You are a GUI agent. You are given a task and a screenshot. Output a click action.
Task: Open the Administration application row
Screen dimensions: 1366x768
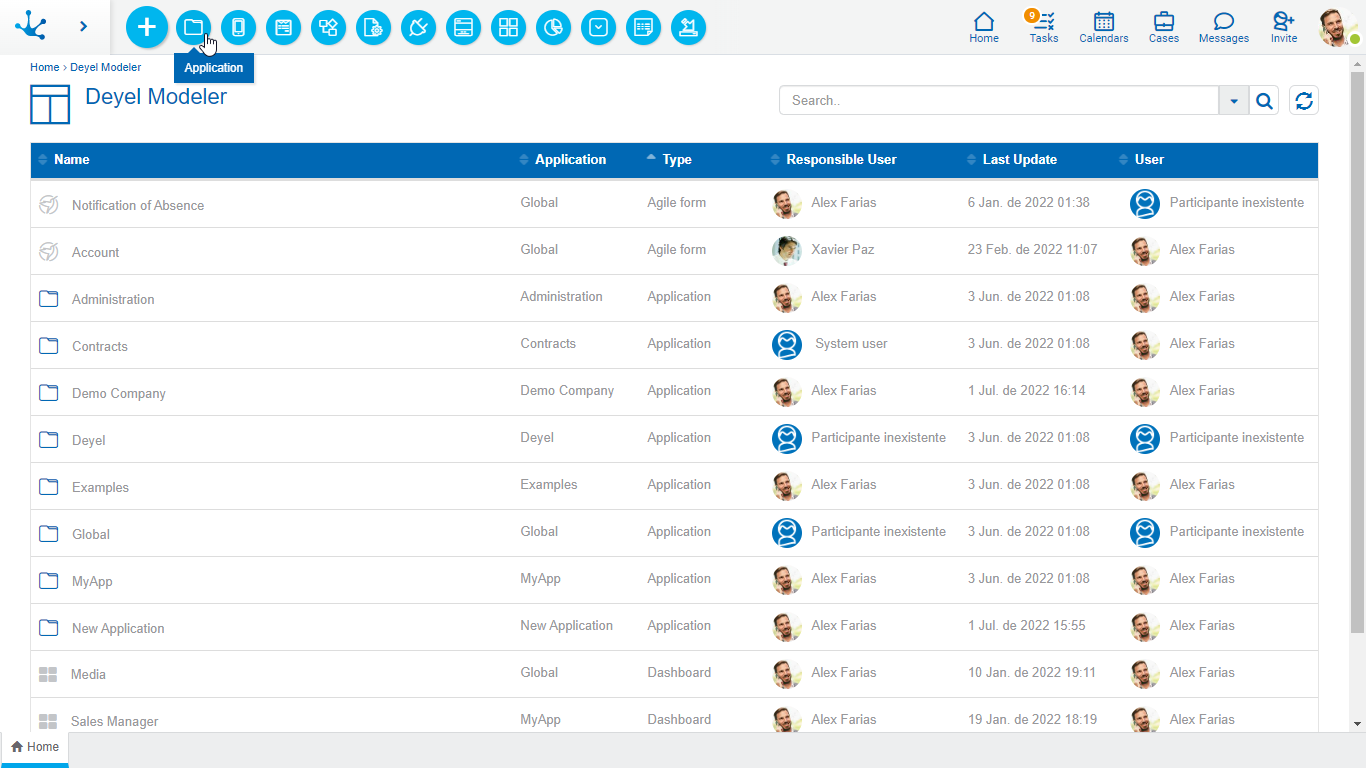pyautogui.click(x=674, y=298)
